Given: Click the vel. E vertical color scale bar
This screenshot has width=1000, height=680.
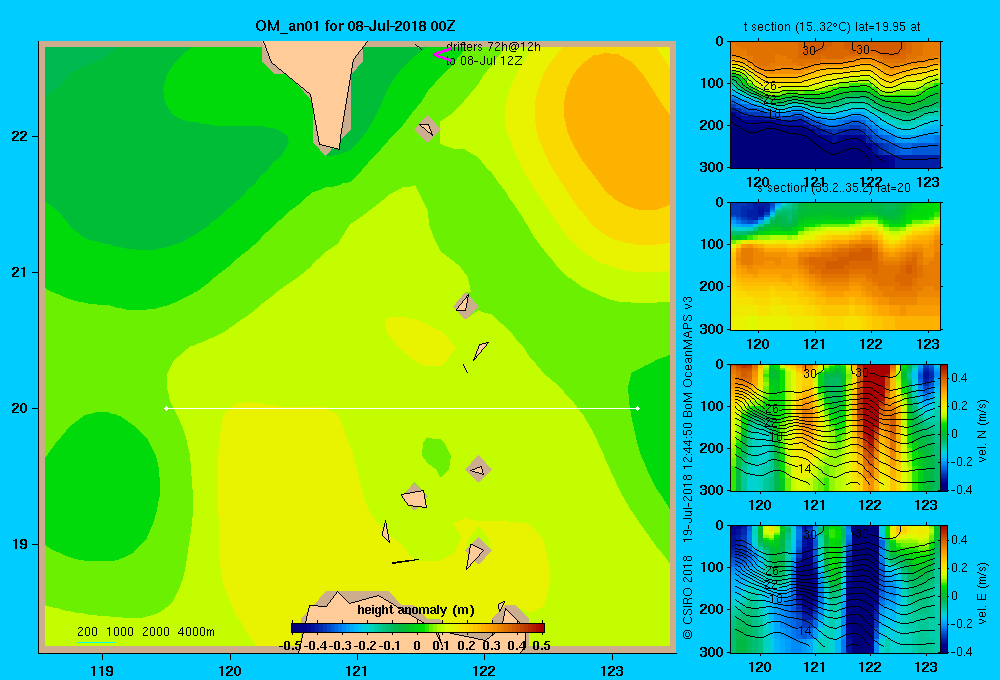Looking at the screenshot, I should coord(945,589).
